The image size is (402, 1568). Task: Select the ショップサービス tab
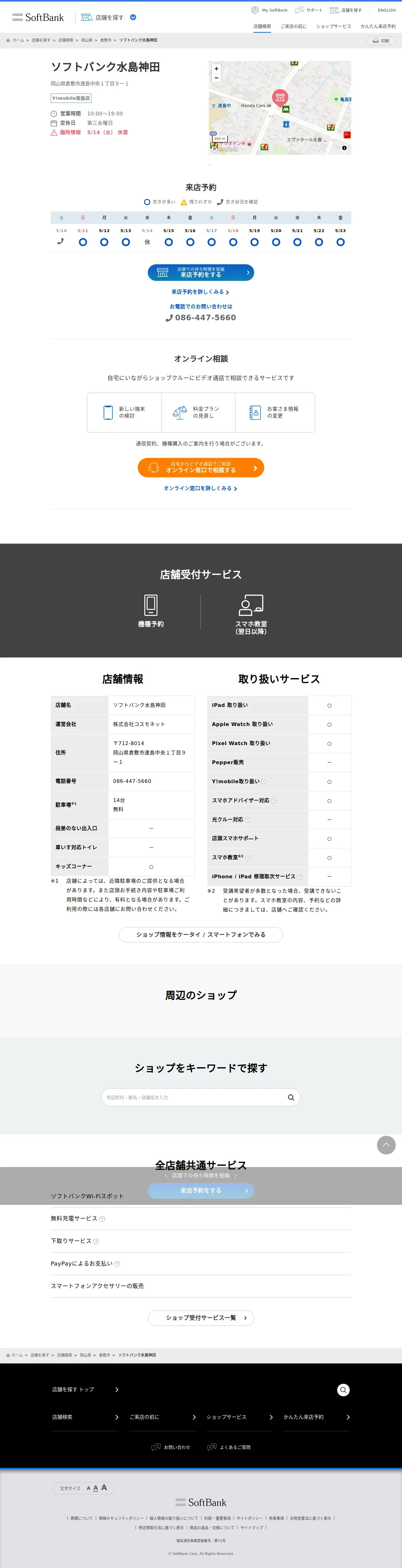[333, 26]
